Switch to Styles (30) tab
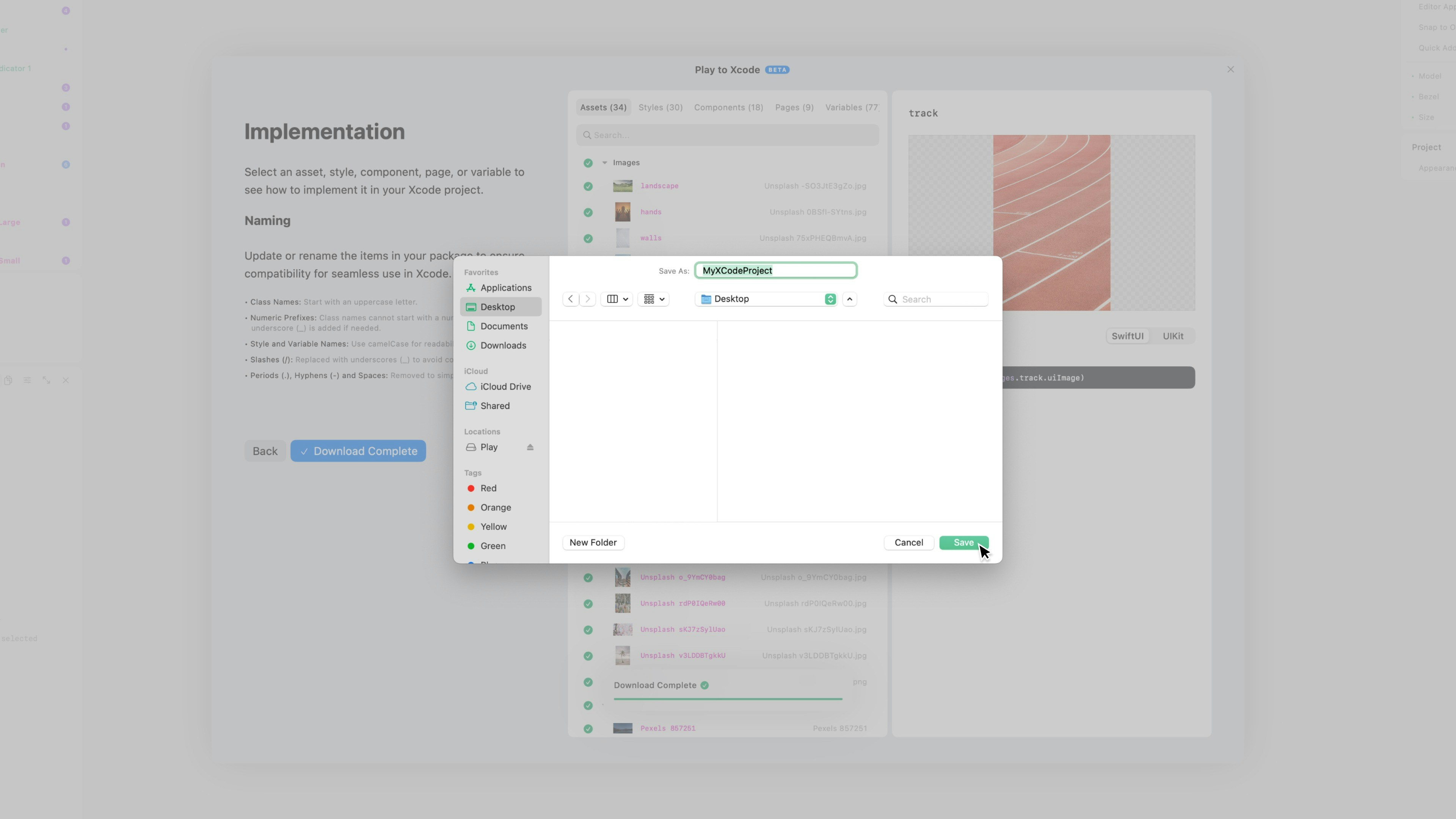1456x819 pixels. coord(660,107)
